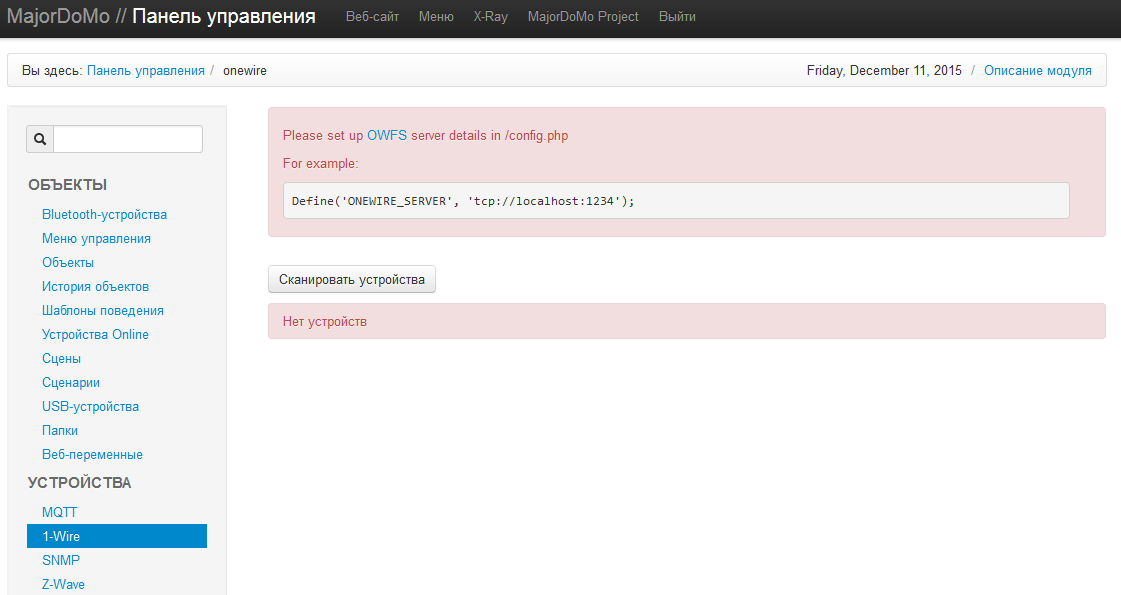The height and width of the screenshot is (595, 1121).
Task: Open Устройства Online sidebar item
Action: pyautogui.click(x=95, y=335)
